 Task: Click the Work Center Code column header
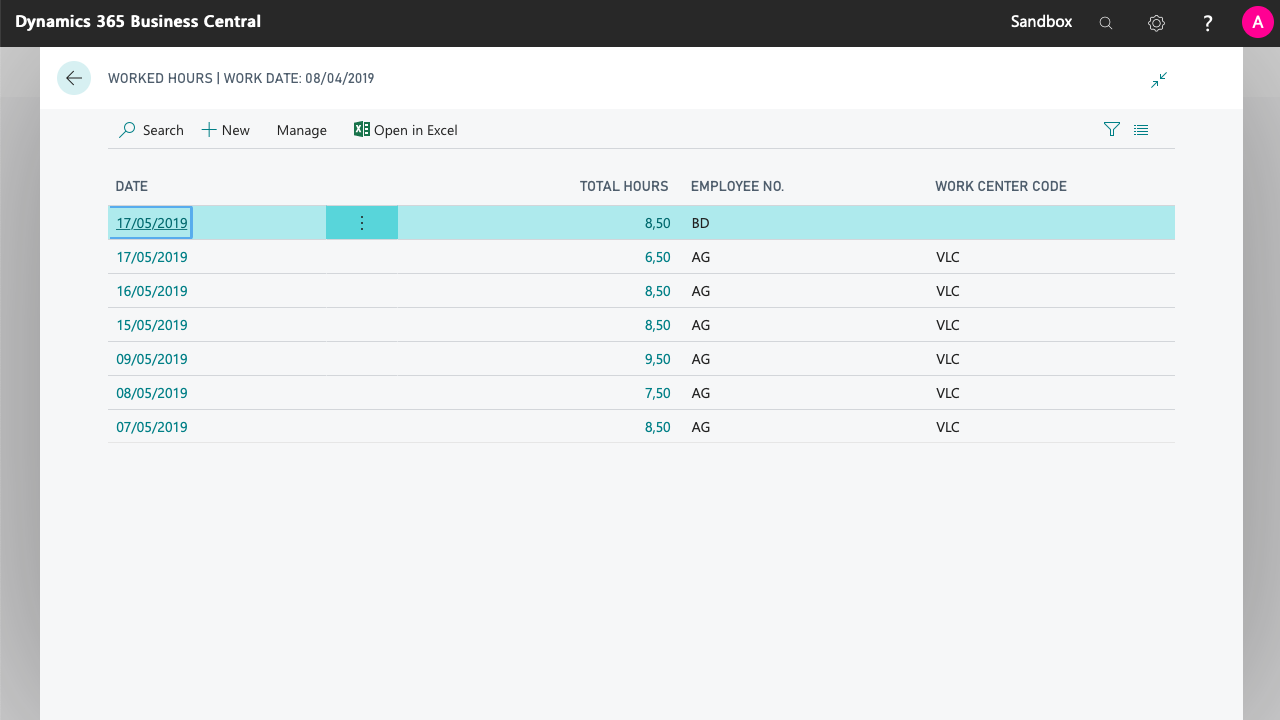pos(1000,186)
